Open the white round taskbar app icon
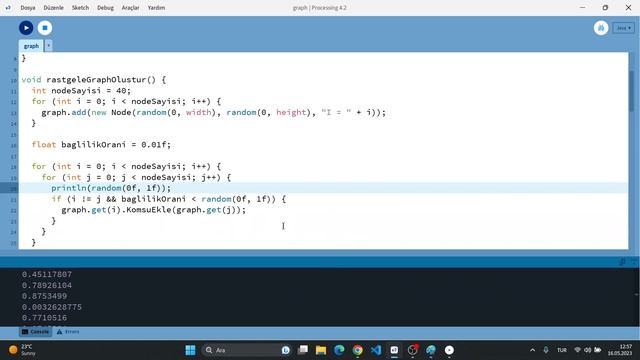Screen dimensions: 640x360 pyautogui.click(x=449, y=350)
